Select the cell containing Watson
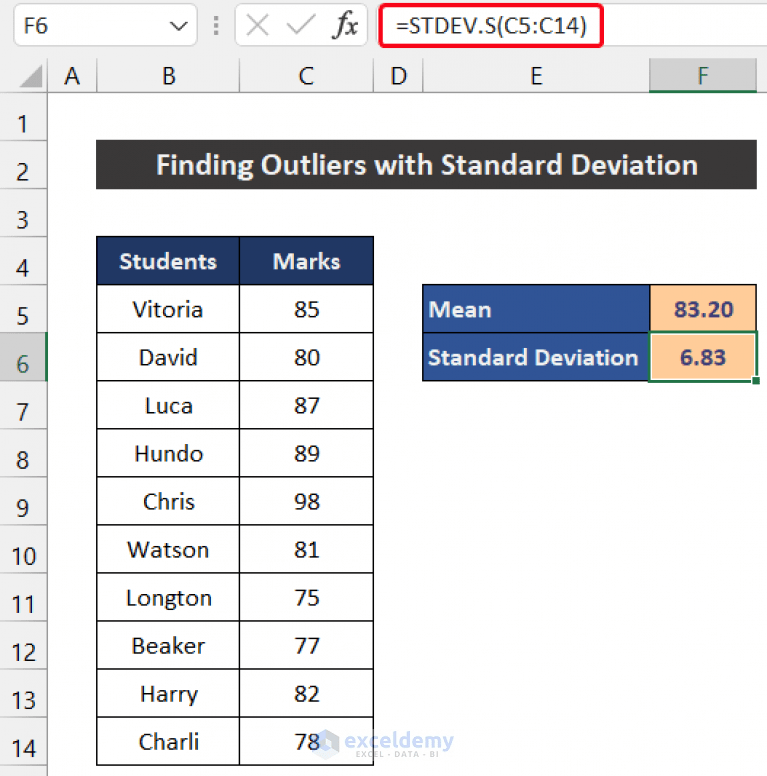767x776 pixels. (168, 549)
